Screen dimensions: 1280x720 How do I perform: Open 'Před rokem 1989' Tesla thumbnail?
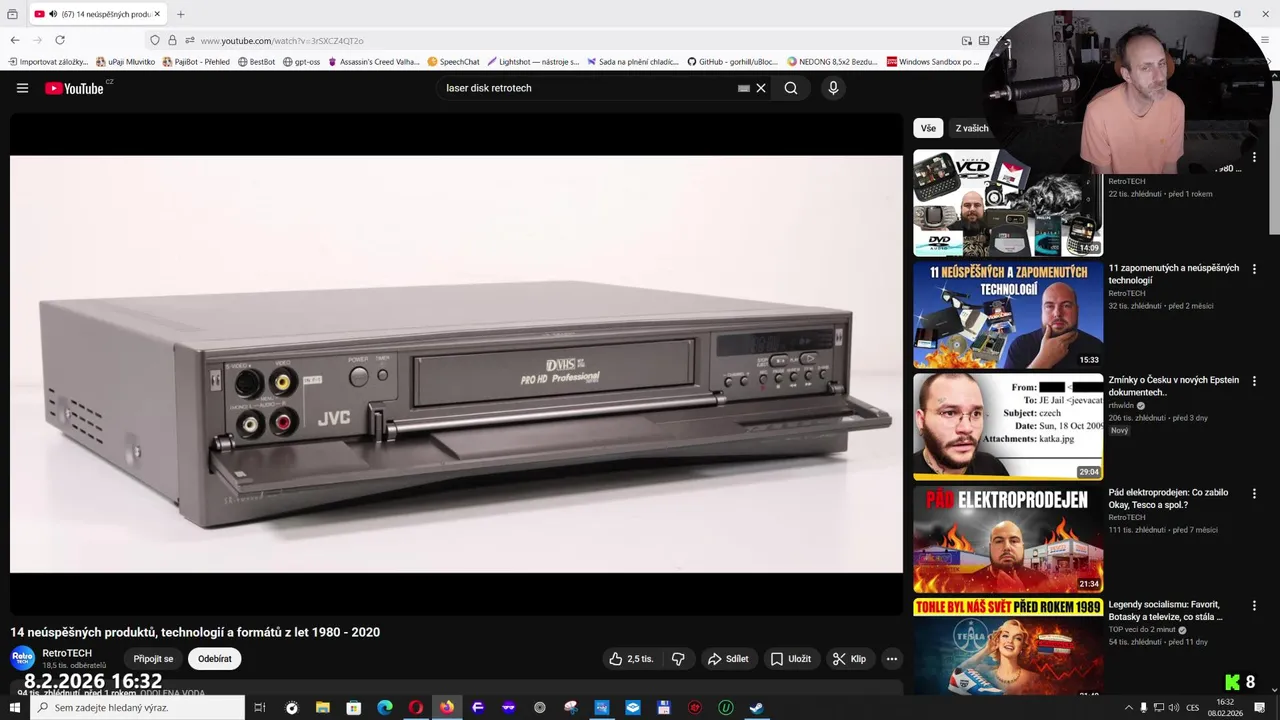click(1008, 647)
